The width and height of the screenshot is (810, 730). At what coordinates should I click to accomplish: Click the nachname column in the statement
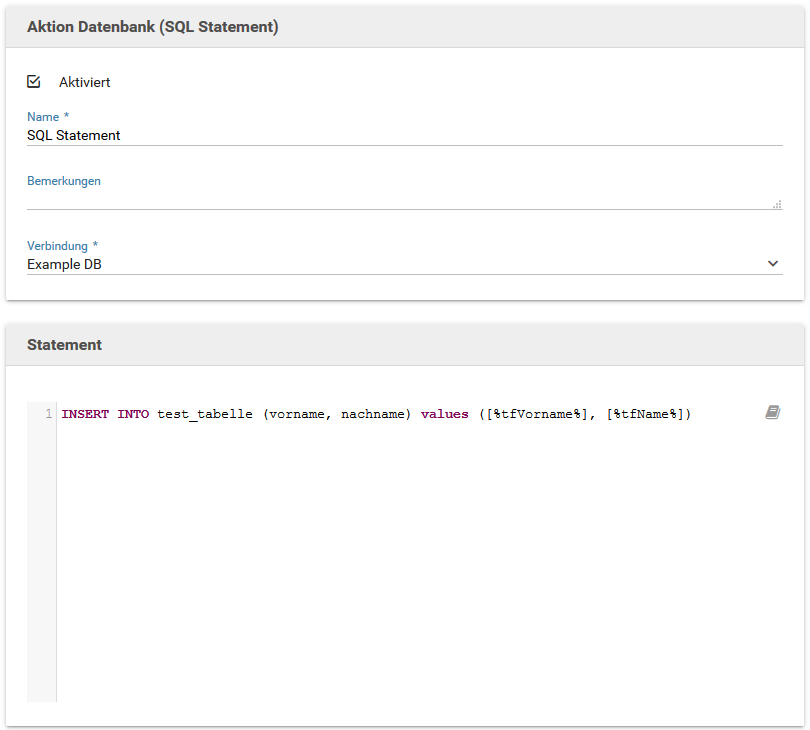[373, 414]
